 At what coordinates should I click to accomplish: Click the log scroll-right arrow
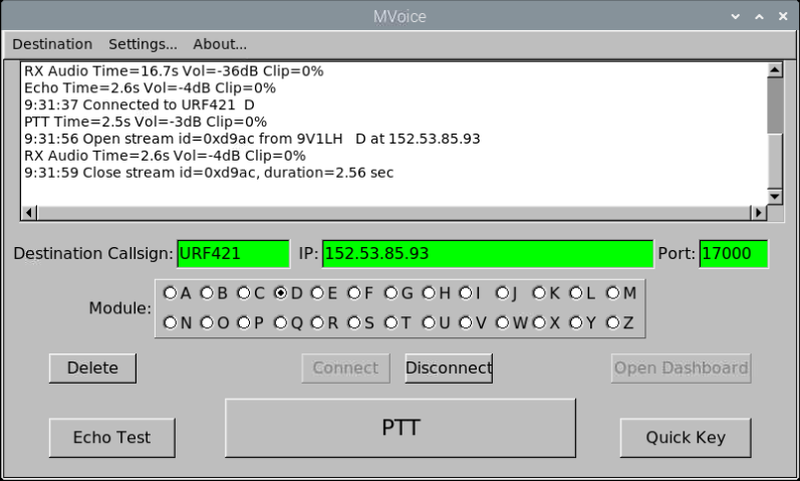pos(759,213)
